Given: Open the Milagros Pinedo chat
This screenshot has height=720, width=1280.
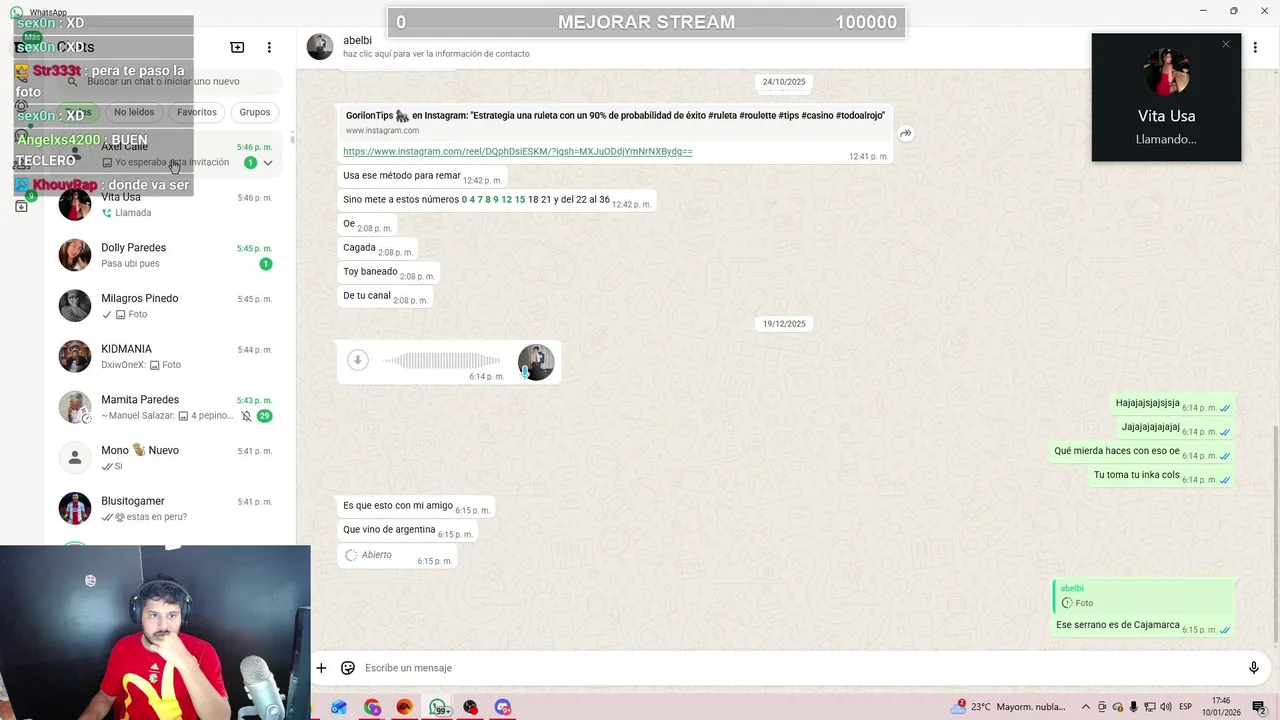Looking at the screenshot, I should pos(166,306).
